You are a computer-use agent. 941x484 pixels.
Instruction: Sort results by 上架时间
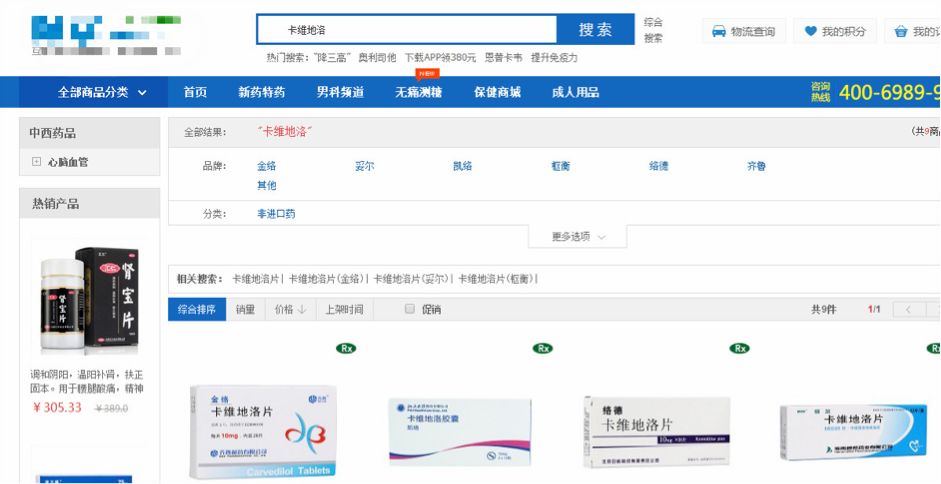(x=344, y=309)
